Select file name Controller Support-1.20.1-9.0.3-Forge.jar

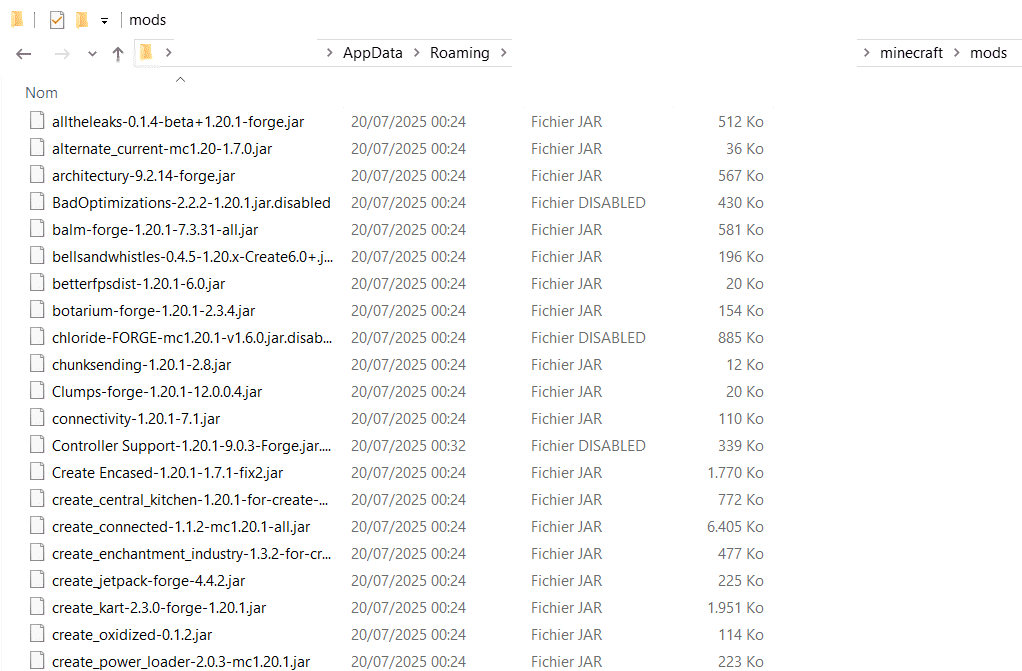[192, 446]
